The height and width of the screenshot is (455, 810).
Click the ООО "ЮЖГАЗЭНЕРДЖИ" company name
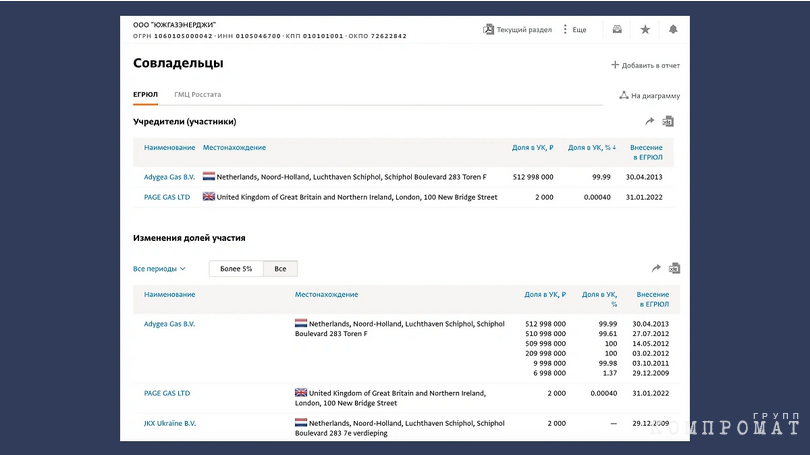pos(174,24)
